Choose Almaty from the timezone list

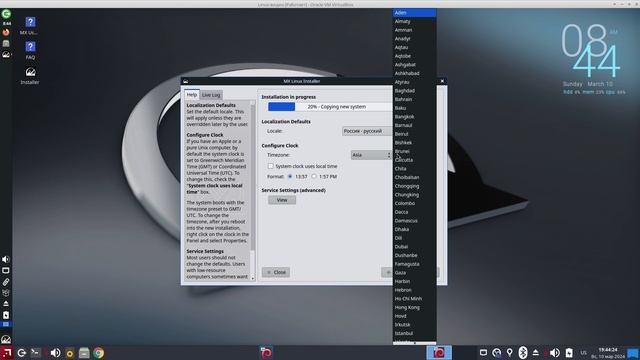(414, 21)
